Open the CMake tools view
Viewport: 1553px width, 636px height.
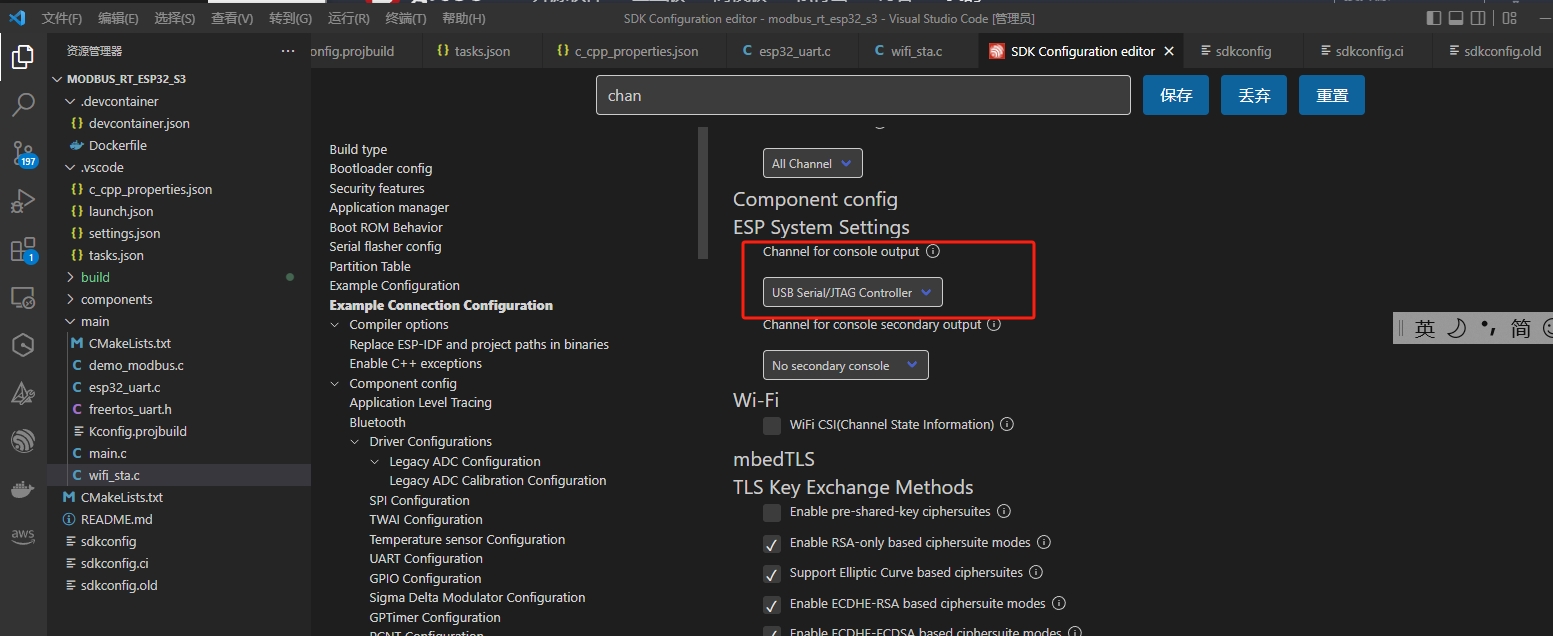[22, 394]
